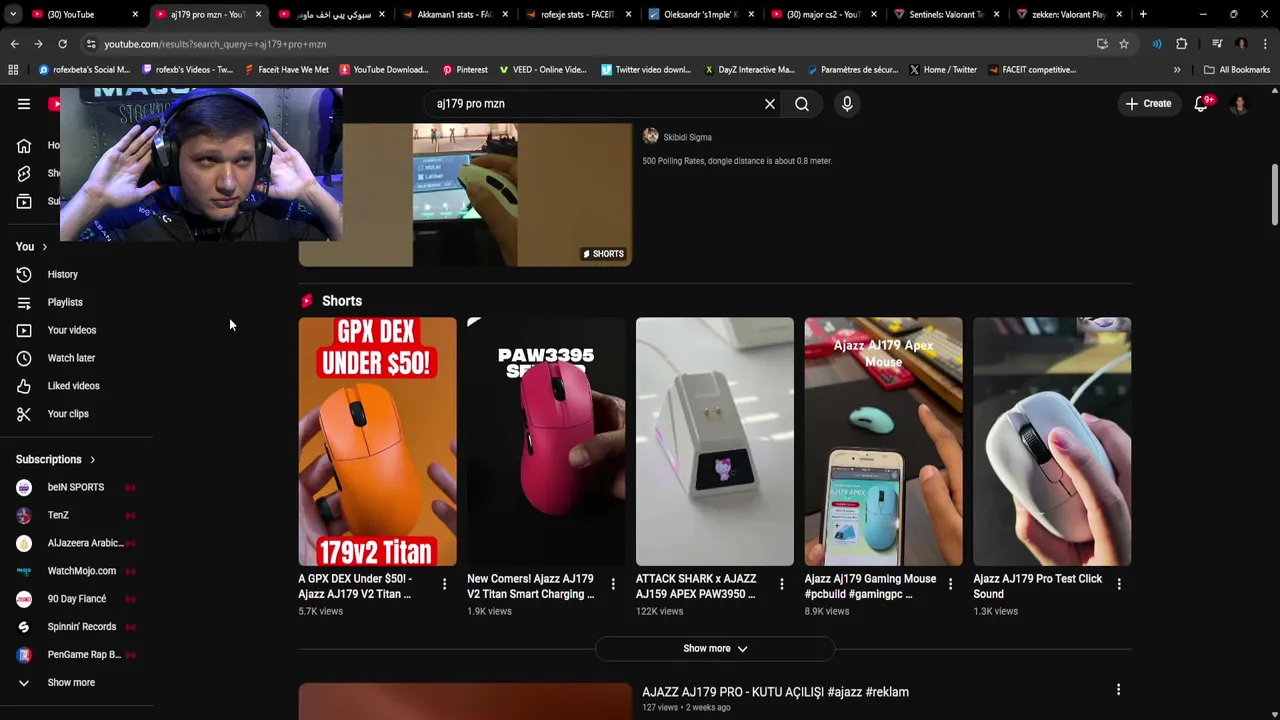1280x720 pixels.
Task: Open PAW3395 pink mouse short thumbnail
Action: pyautogui.click(x=546, y=442)
